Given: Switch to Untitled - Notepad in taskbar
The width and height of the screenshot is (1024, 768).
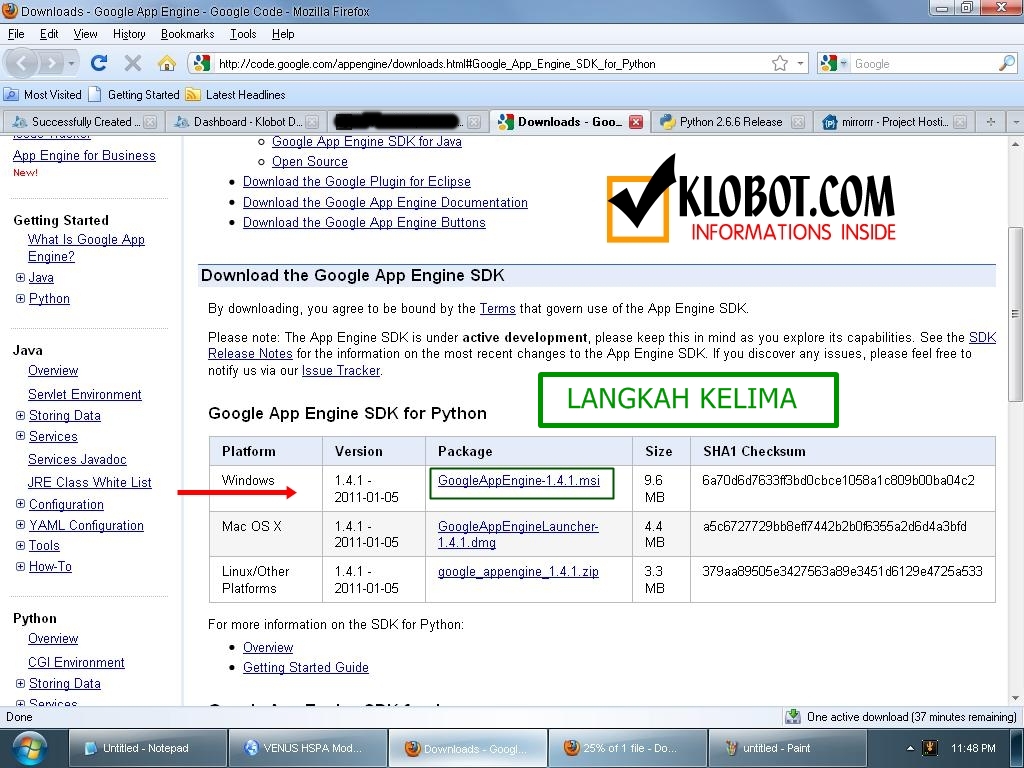Looking at the screenshot, I should coord(148,748).
